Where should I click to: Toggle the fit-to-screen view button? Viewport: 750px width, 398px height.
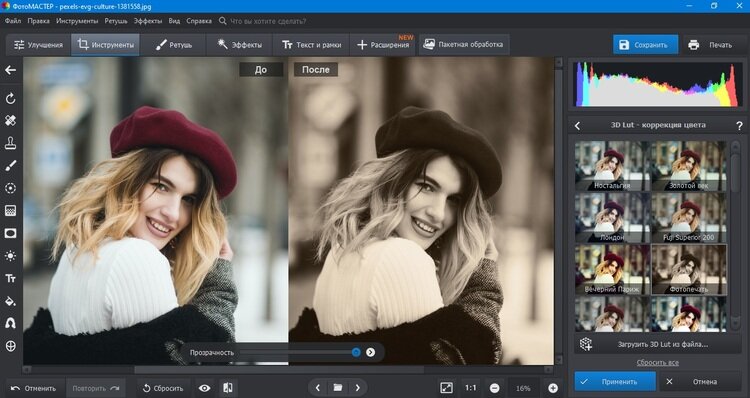point(446,388)
